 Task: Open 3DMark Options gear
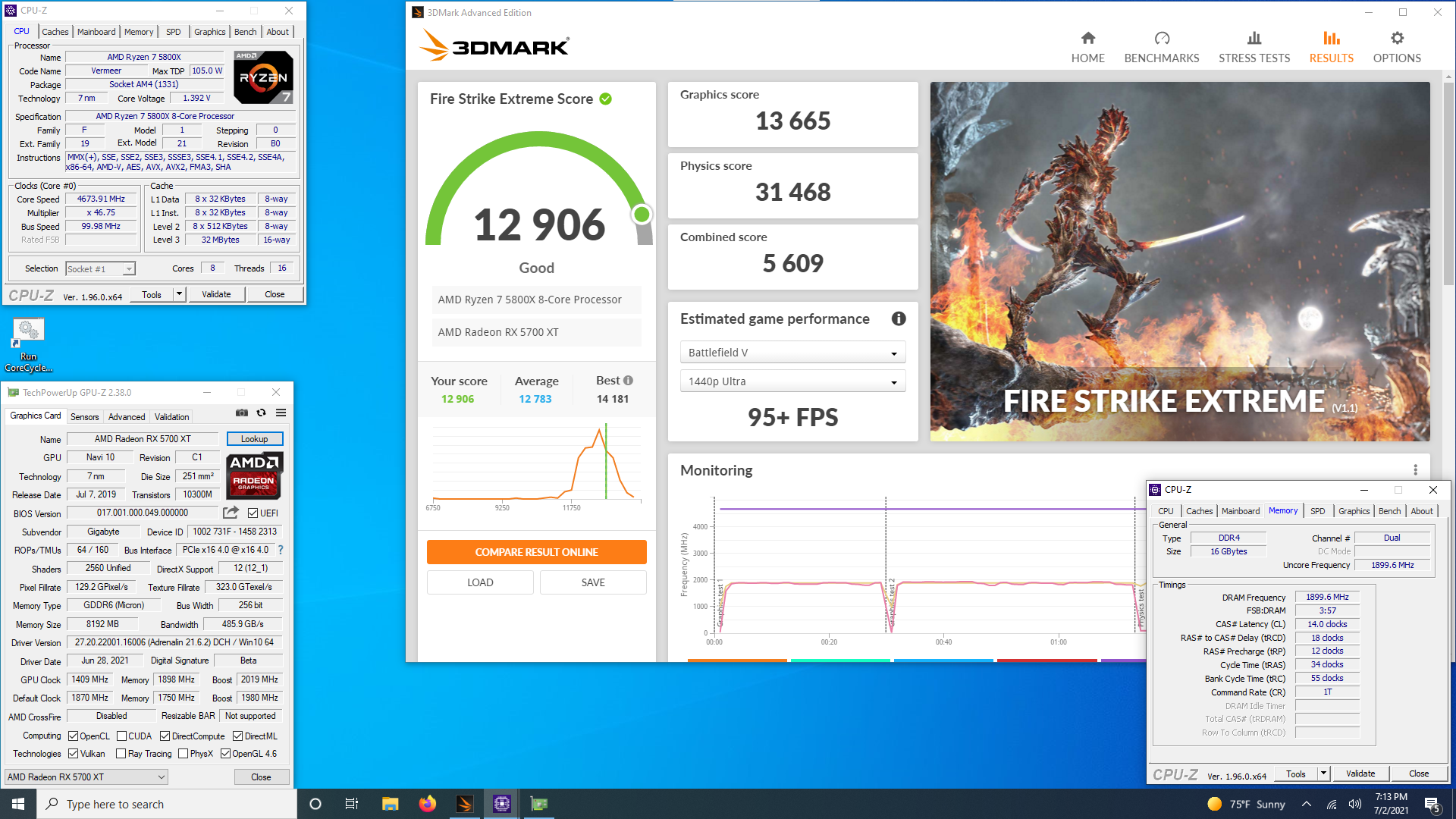(x=1397, y=47)
